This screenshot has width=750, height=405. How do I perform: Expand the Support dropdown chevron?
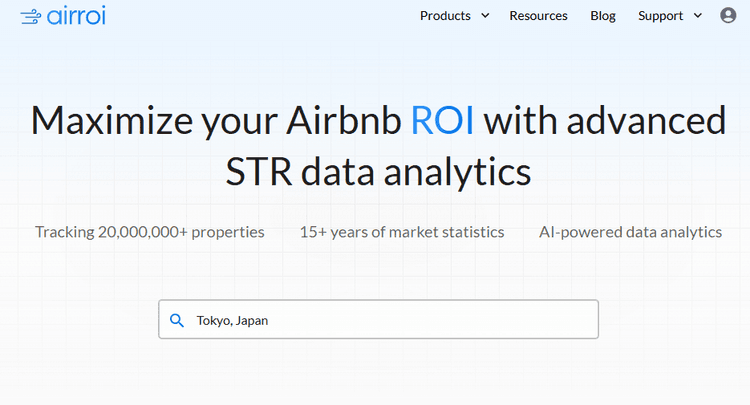(698, 16)
